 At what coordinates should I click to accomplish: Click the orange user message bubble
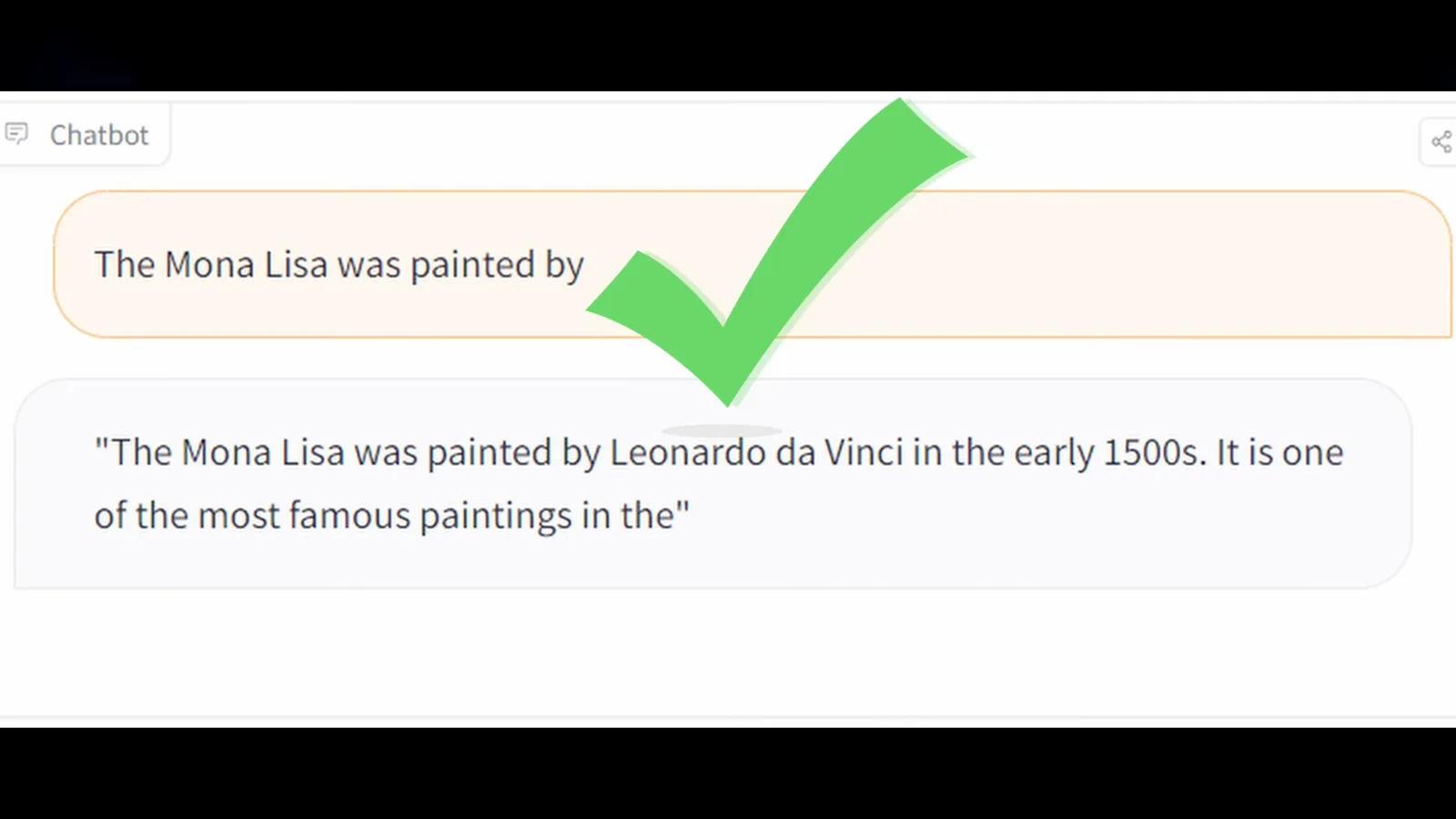[x=753, y=264]
